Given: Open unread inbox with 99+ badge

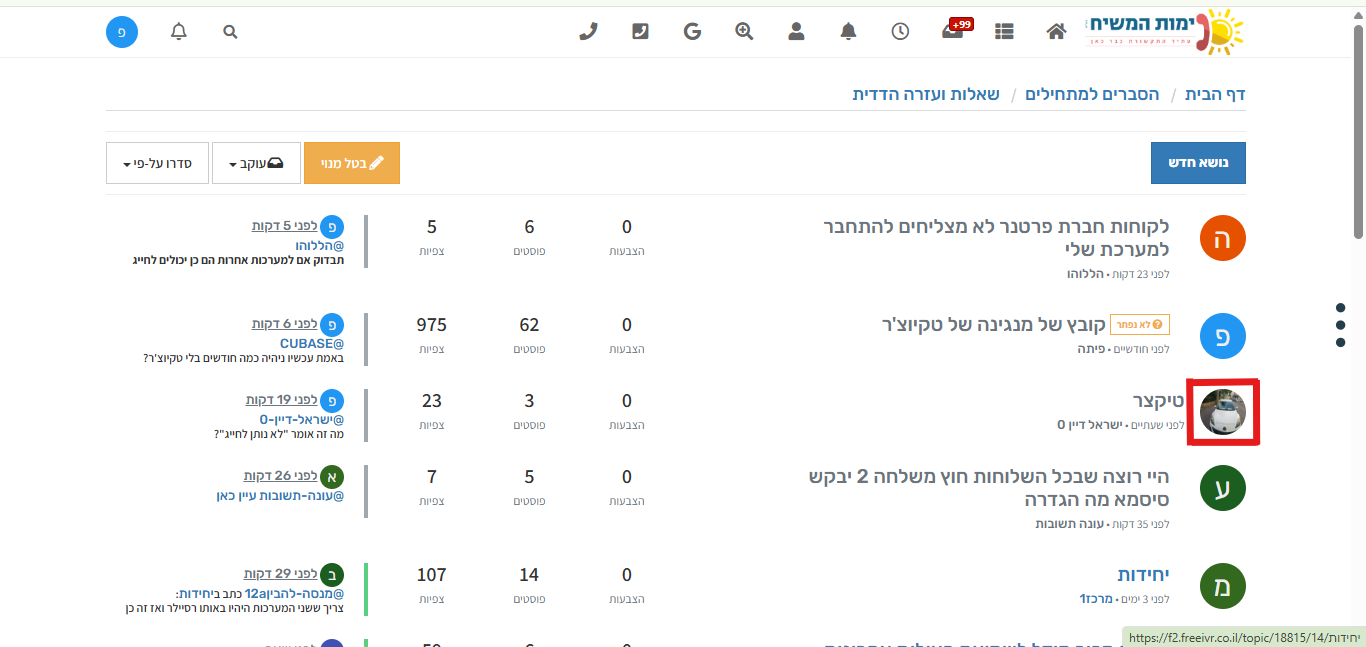Looking at the screenshot, I should pos(953,31).
